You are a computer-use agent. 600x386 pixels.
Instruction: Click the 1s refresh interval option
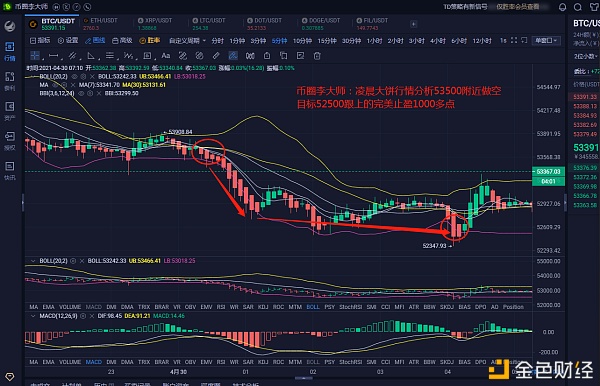click(503, 40)
